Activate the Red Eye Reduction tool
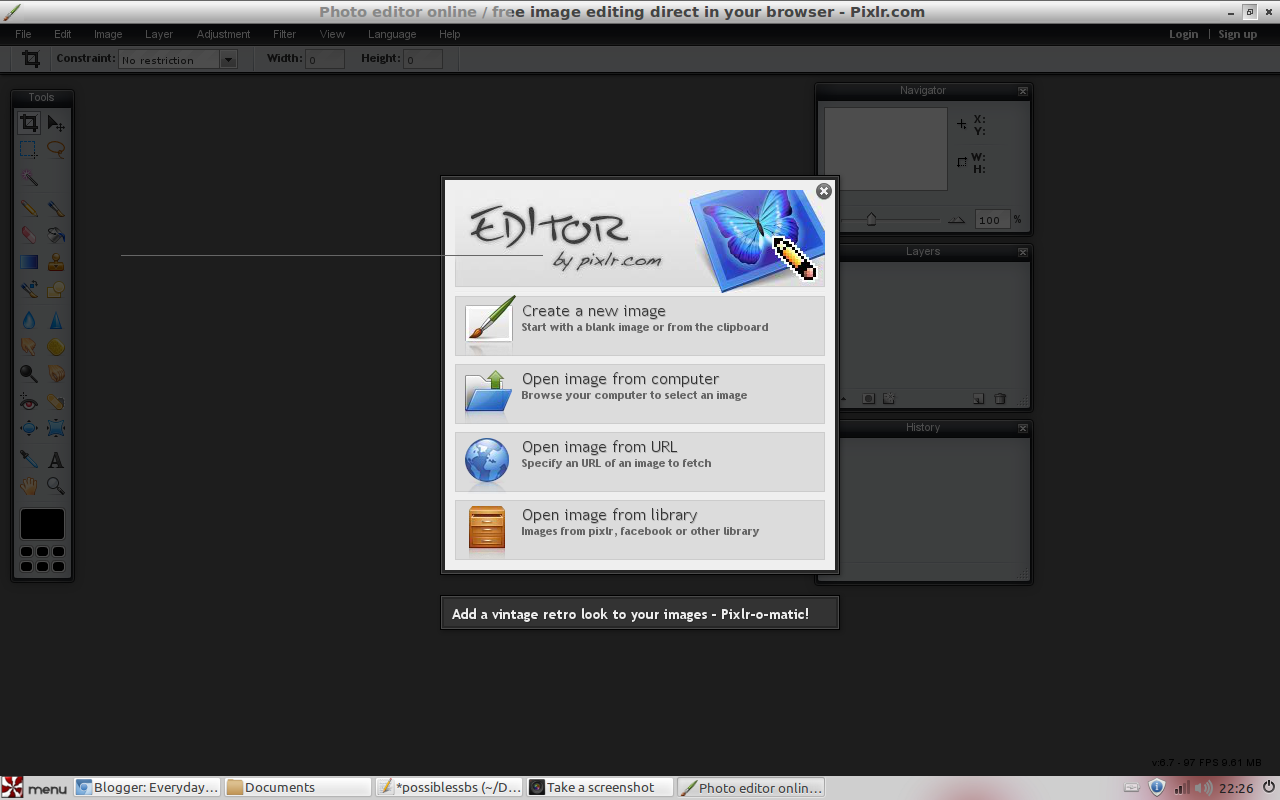Screen dimensions: 1280x800 [29, 402]
